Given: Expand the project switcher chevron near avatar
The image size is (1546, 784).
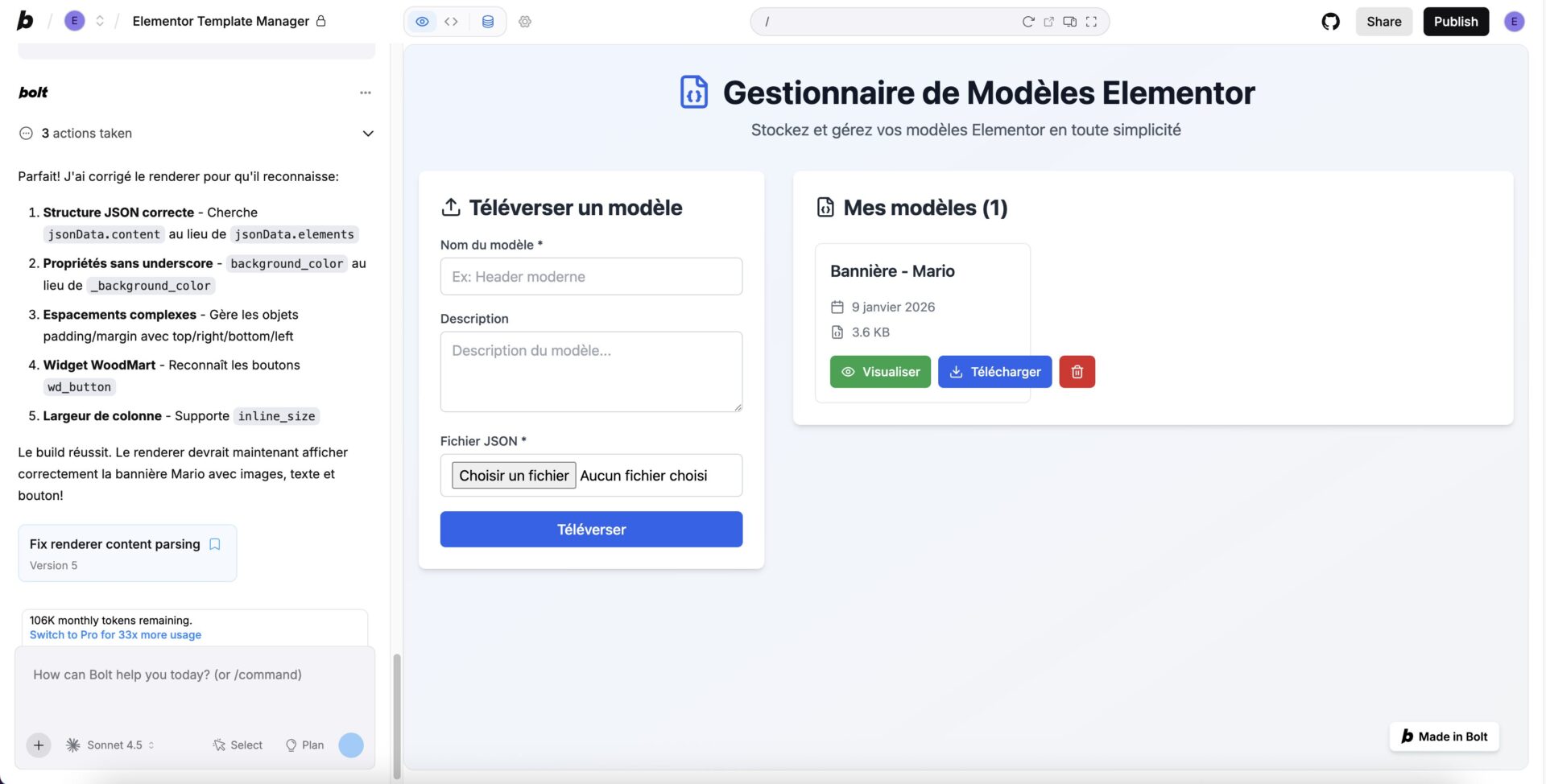Looking at the screenshot, I should tap(100, 21).
